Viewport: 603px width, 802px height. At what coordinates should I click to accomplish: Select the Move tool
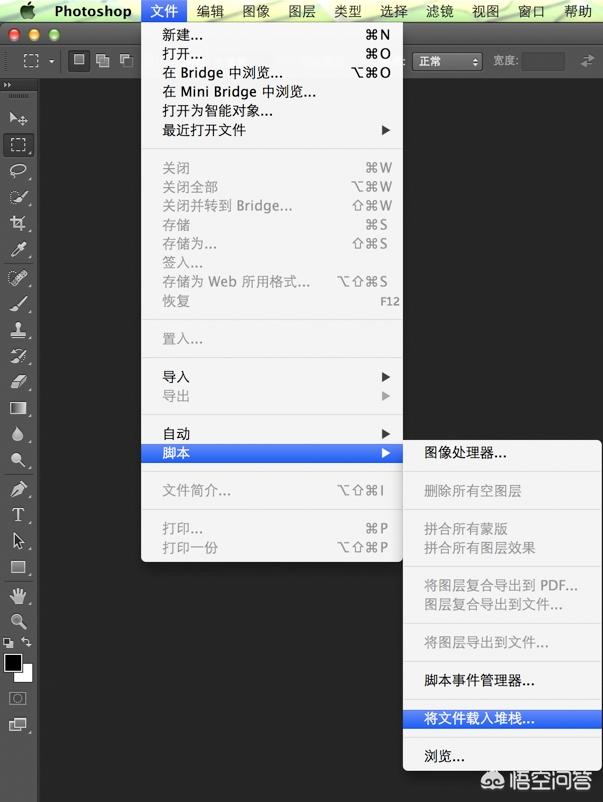pos(18,119)
